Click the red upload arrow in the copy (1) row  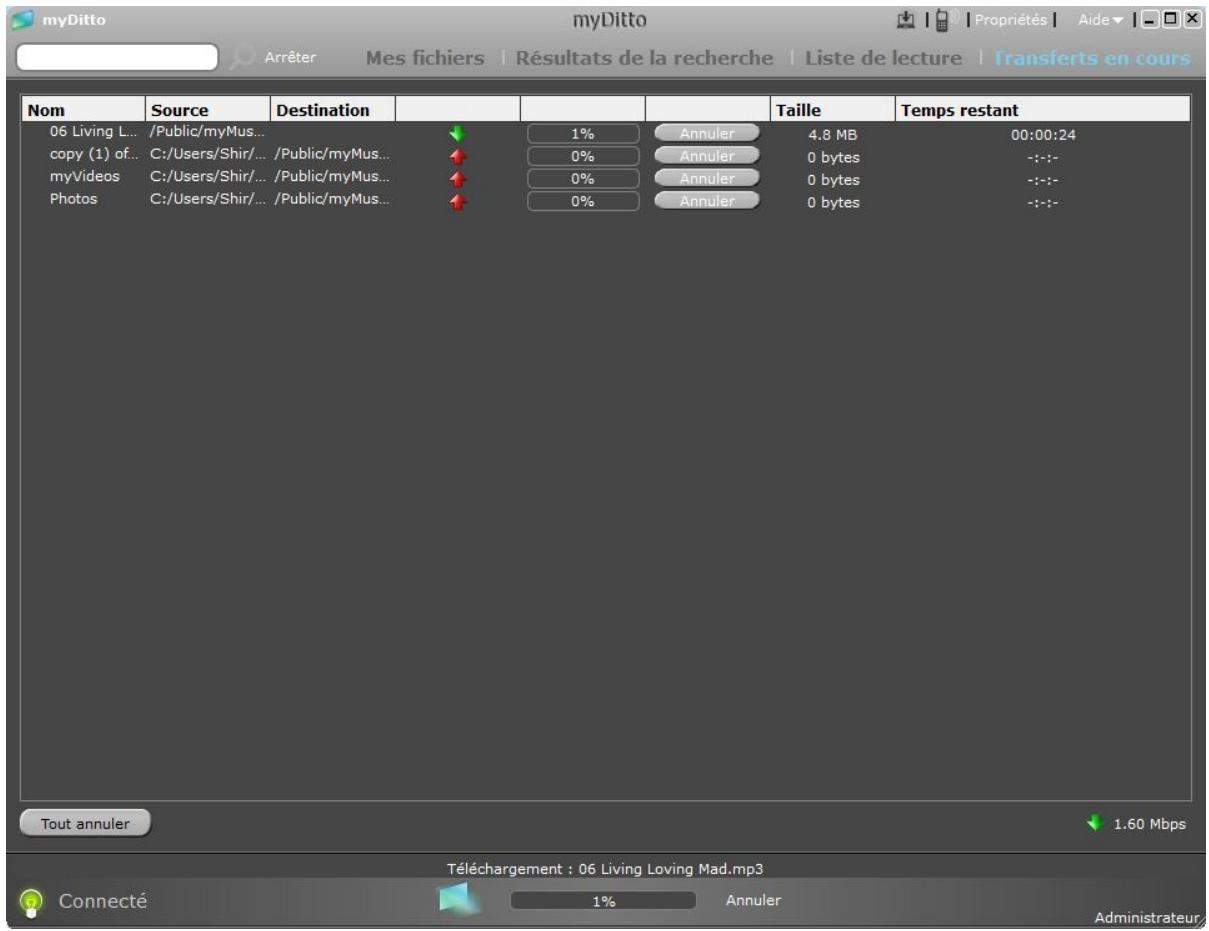pyautogui.click(x=459, y=157)
